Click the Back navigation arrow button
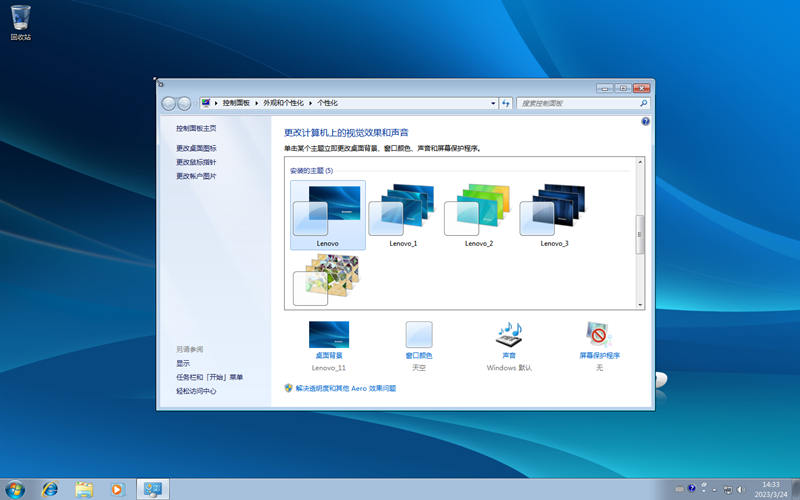Screen dimensions: 800x500 coord(169,104)
